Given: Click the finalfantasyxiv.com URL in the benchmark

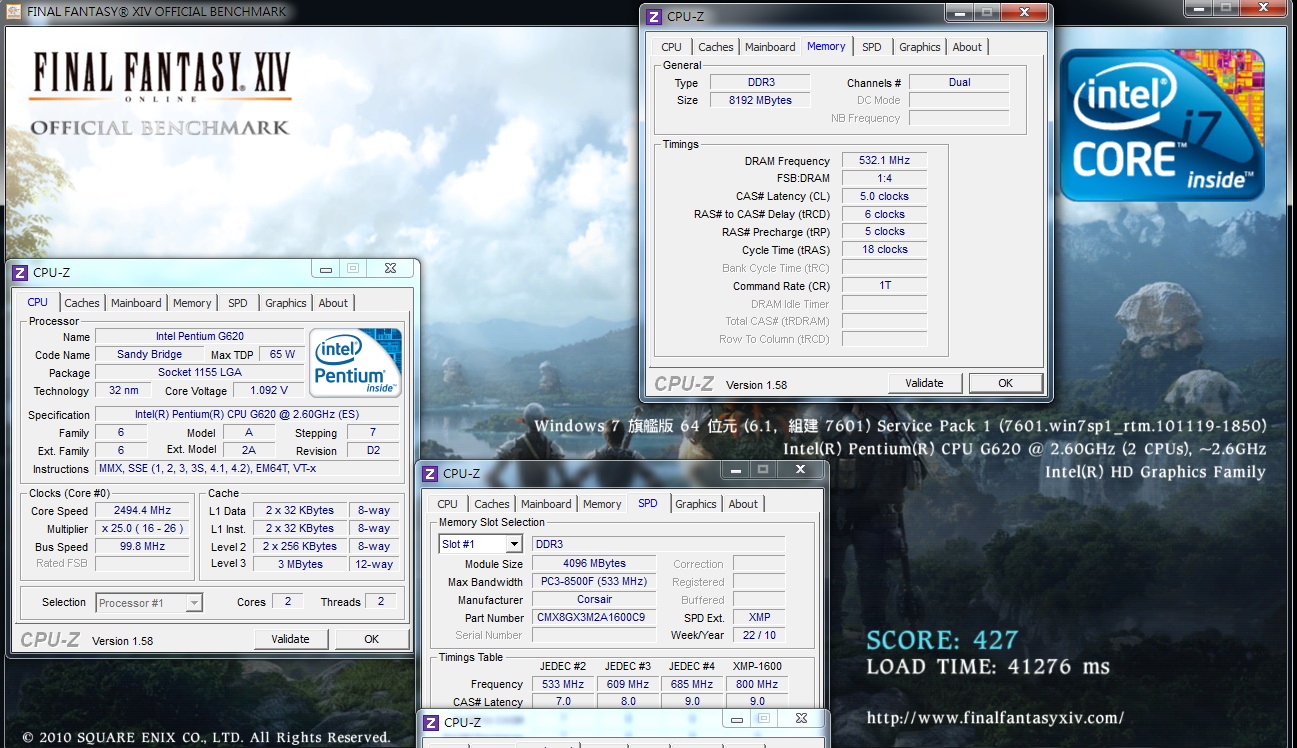Looking at the screenshot, I should 995,718.
